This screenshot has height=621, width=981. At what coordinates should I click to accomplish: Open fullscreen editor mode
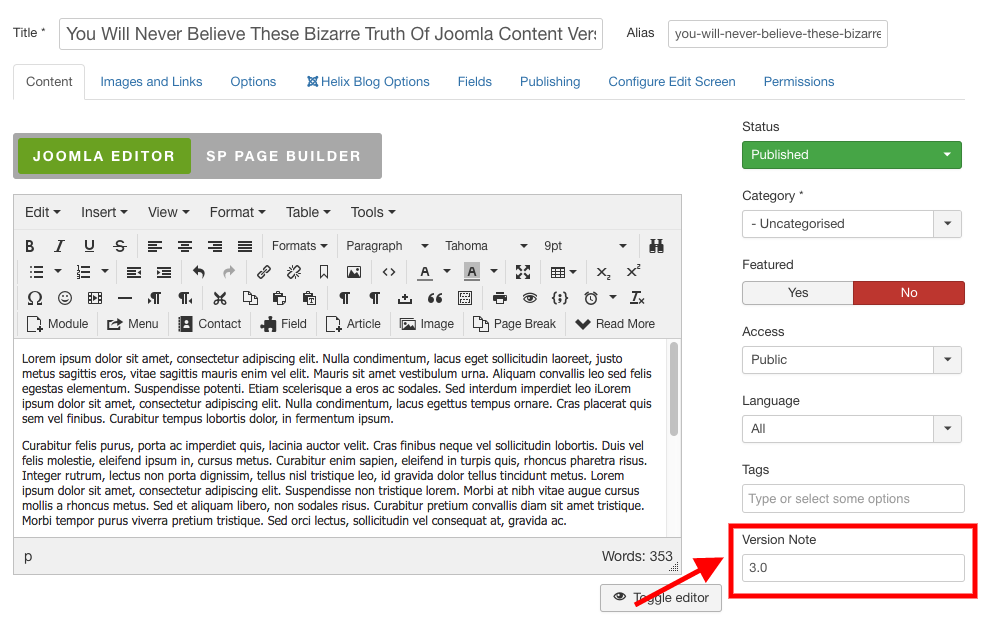(x=523, y=271)
